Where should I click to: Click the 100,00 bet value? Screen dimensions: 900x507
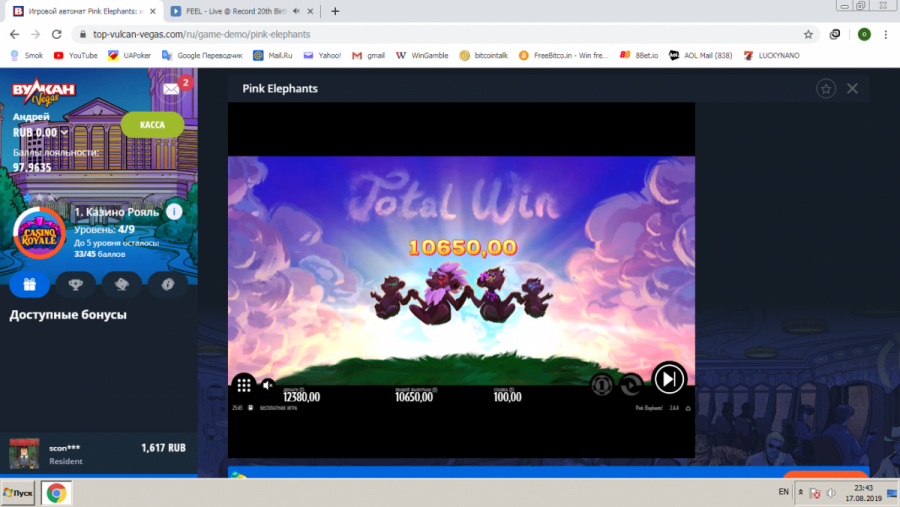point(507,397)
